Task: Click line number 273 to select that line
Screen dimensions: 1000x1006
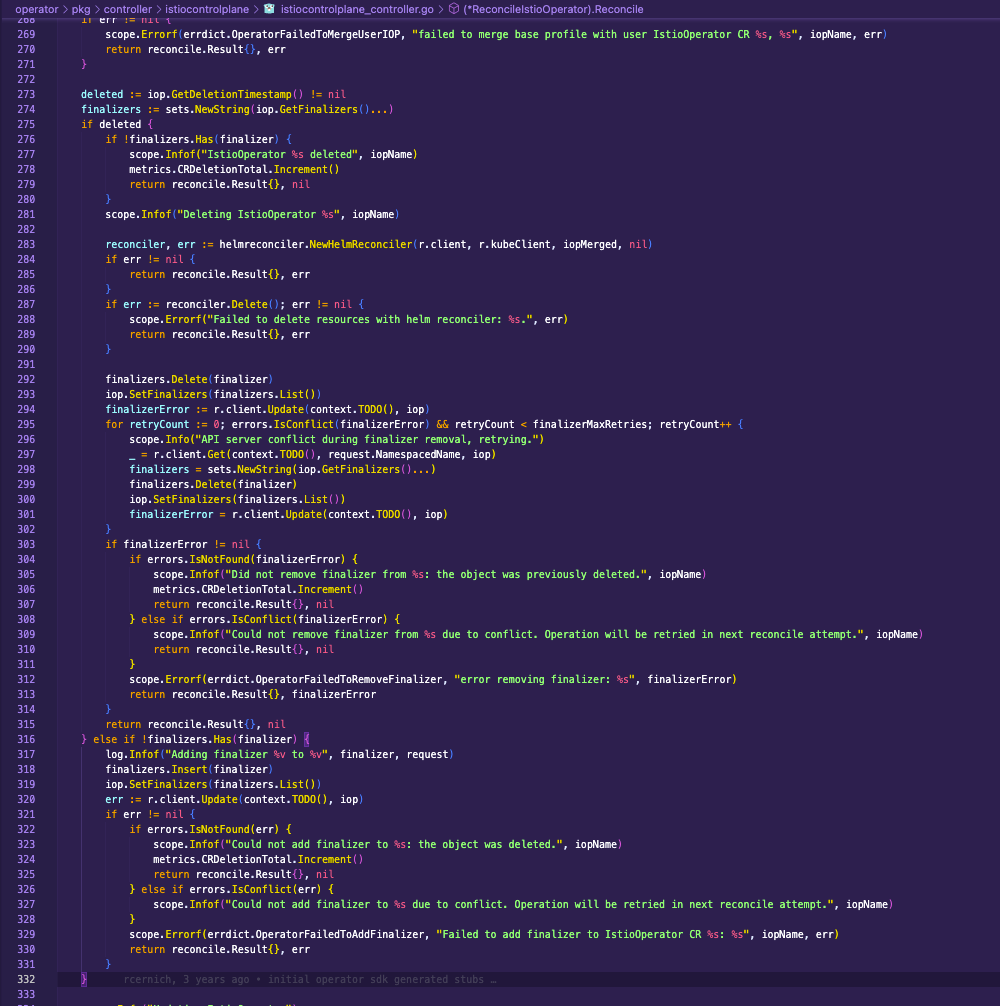Action: point(25,94)
